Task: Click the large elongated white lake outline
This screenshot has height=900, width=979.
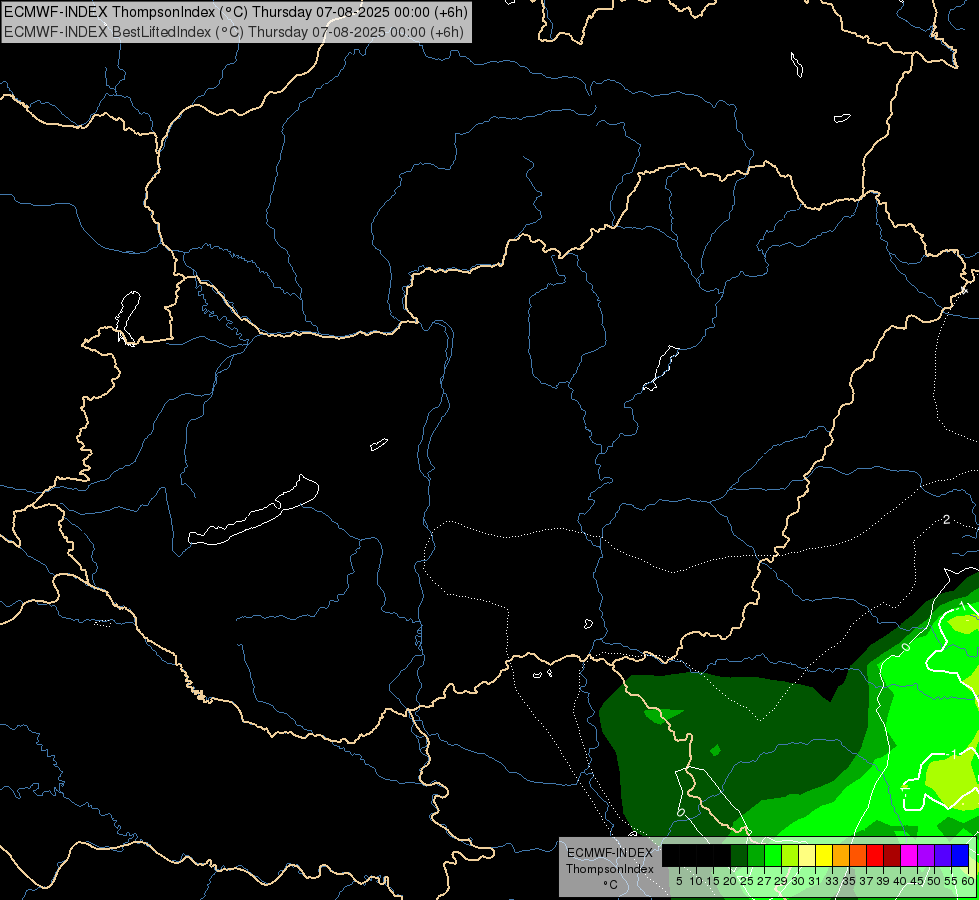Action: (253, 511)
